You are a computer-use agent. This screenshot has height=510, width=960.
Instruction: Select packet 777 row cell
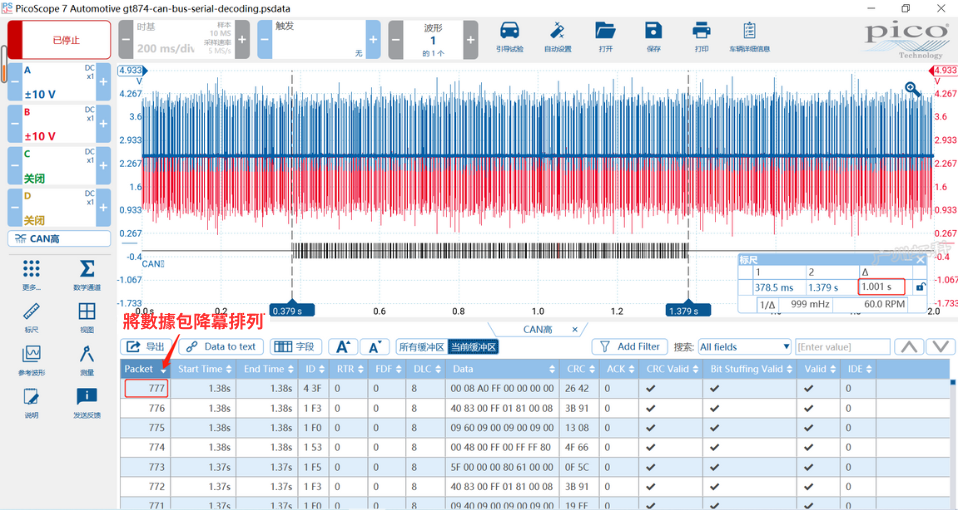146,388
